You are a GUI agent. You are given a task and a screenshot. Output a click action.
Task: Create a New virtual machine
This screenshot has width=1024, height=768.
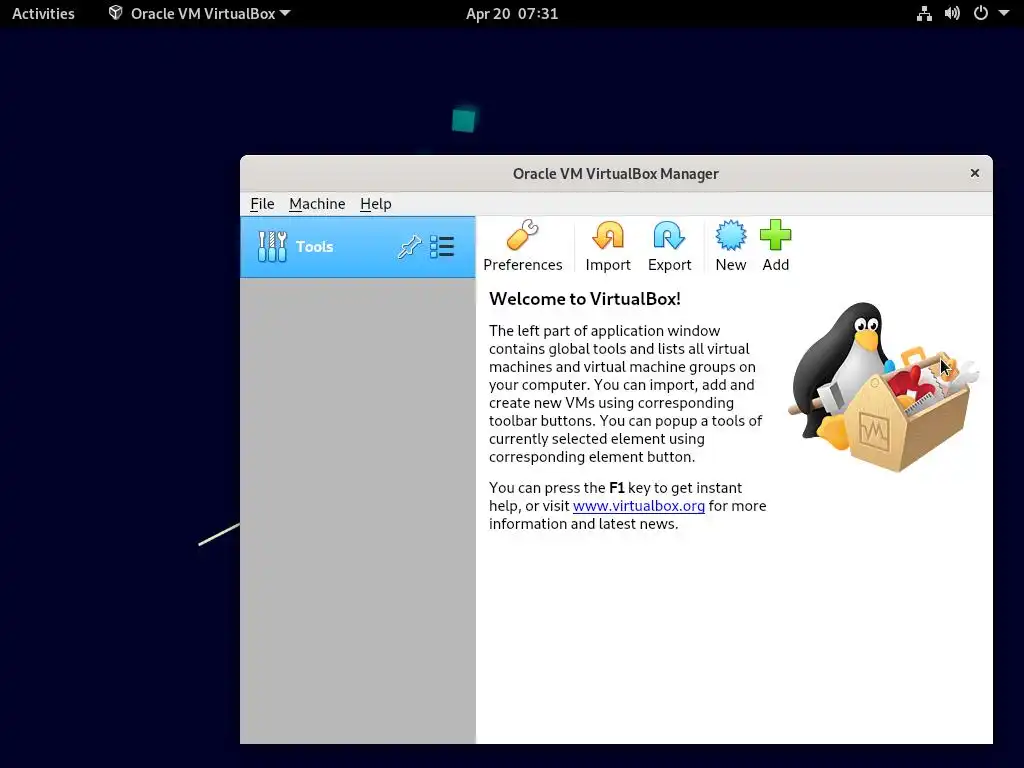coord(731,246)
